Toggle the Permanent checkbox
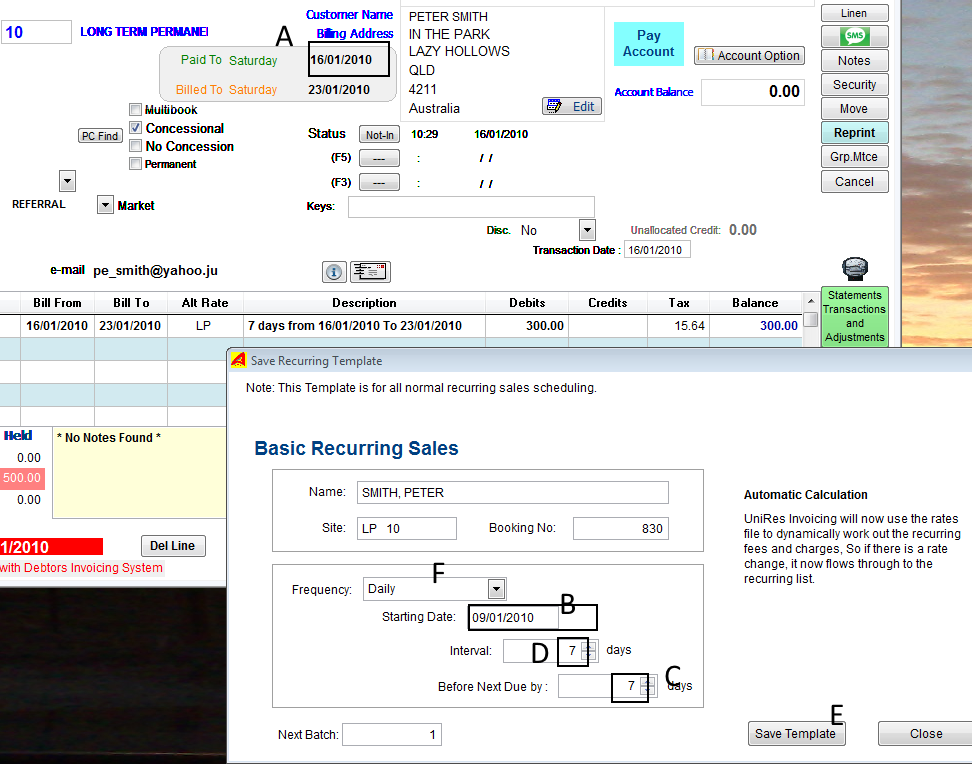Image resolution: width=972 pixels, height=764 pixels. [x=135, y=164]
